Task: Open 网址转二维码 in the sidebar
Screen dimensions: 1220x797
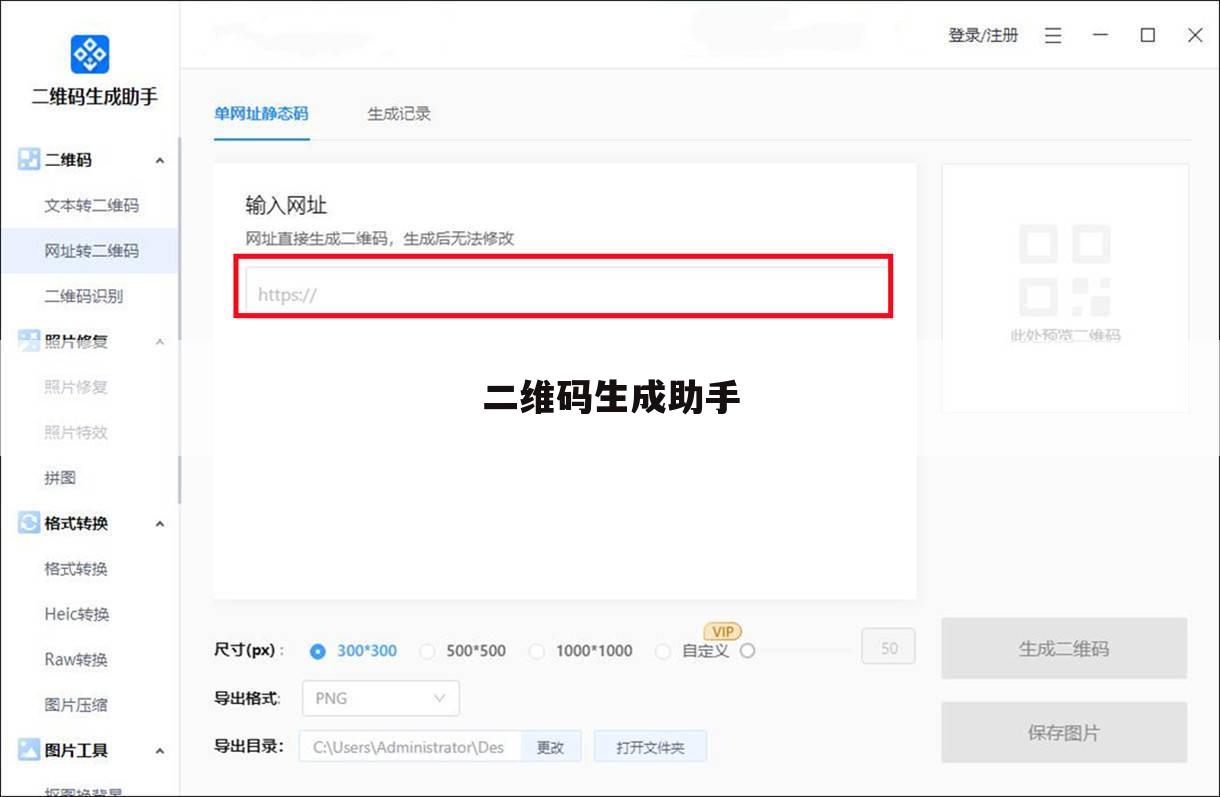Action: coord(90,251)
